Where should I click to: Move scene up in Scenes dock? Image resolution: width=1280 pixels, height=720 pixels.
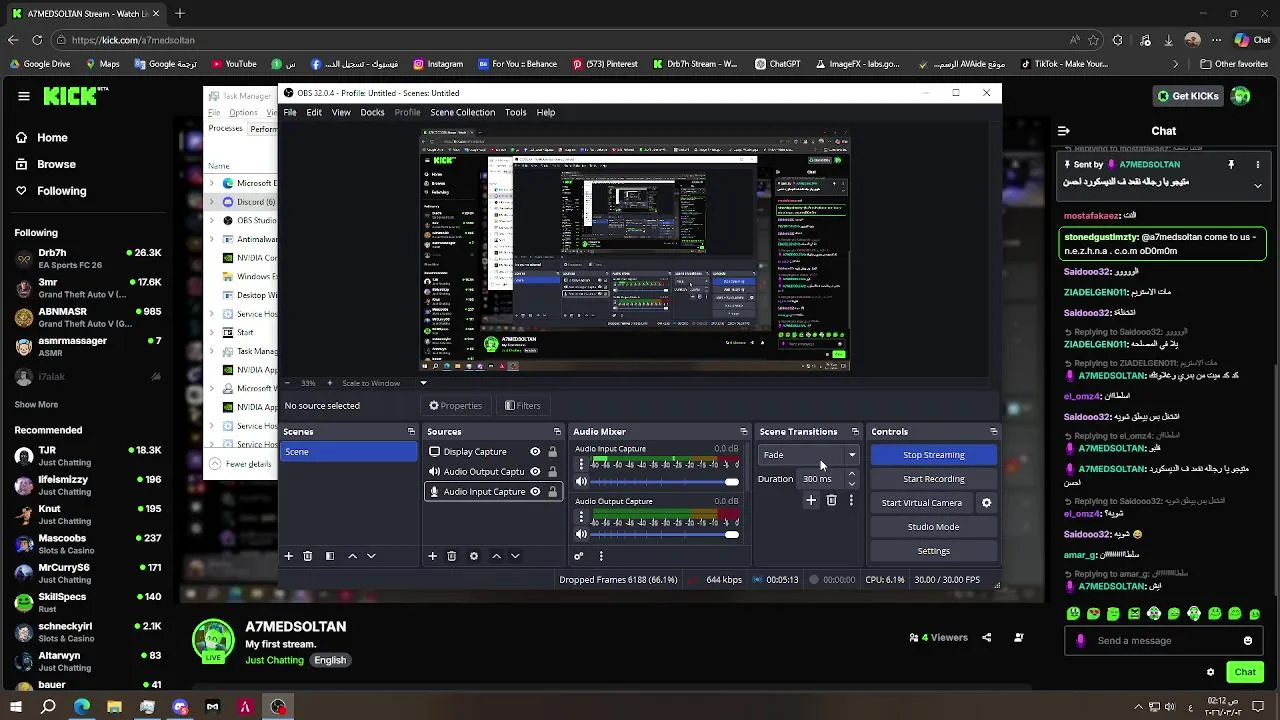(x=352, y=556)
